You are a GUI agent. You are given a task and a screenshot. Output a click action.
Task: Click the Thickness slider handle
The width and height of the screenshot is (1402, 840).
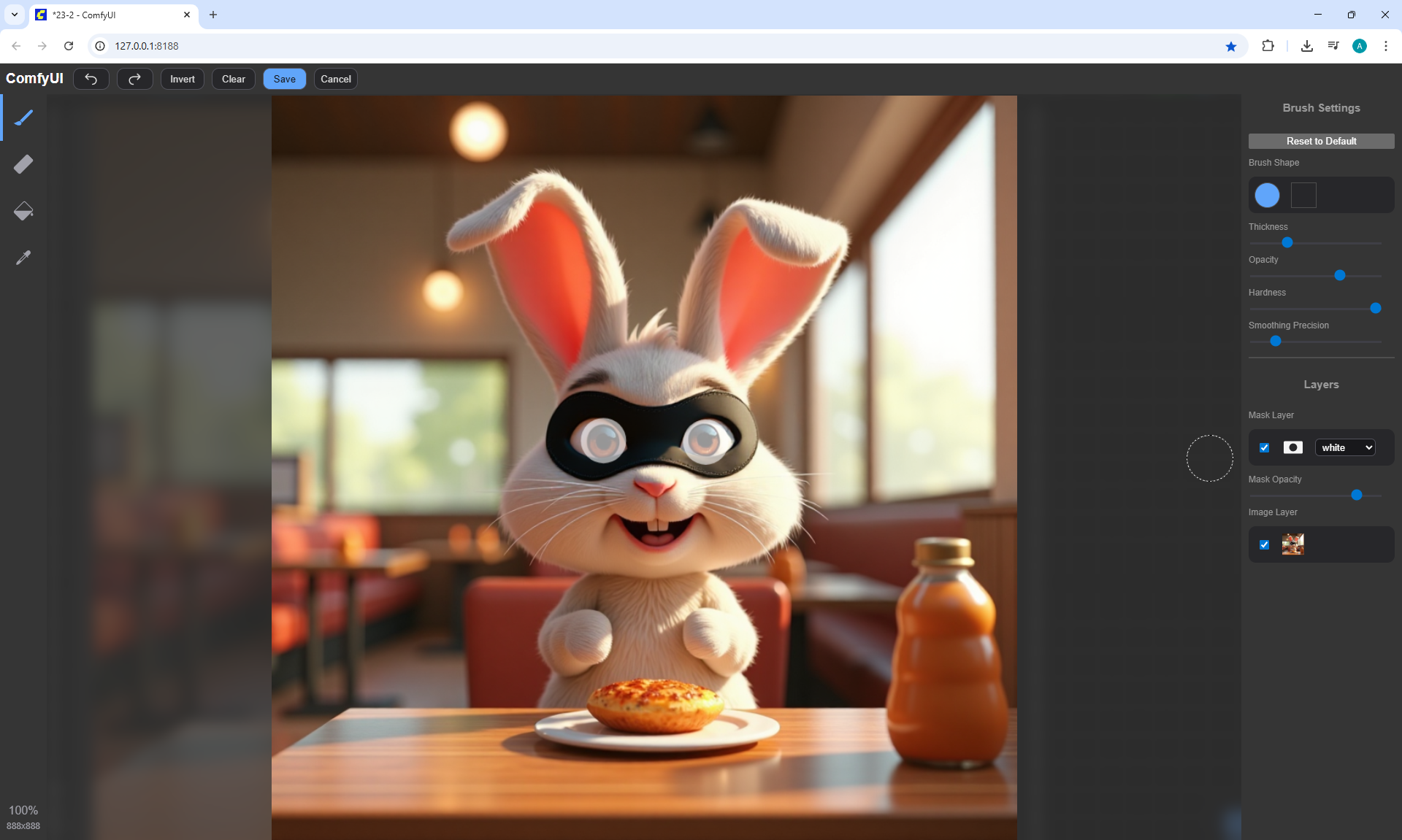(1287, 242)
